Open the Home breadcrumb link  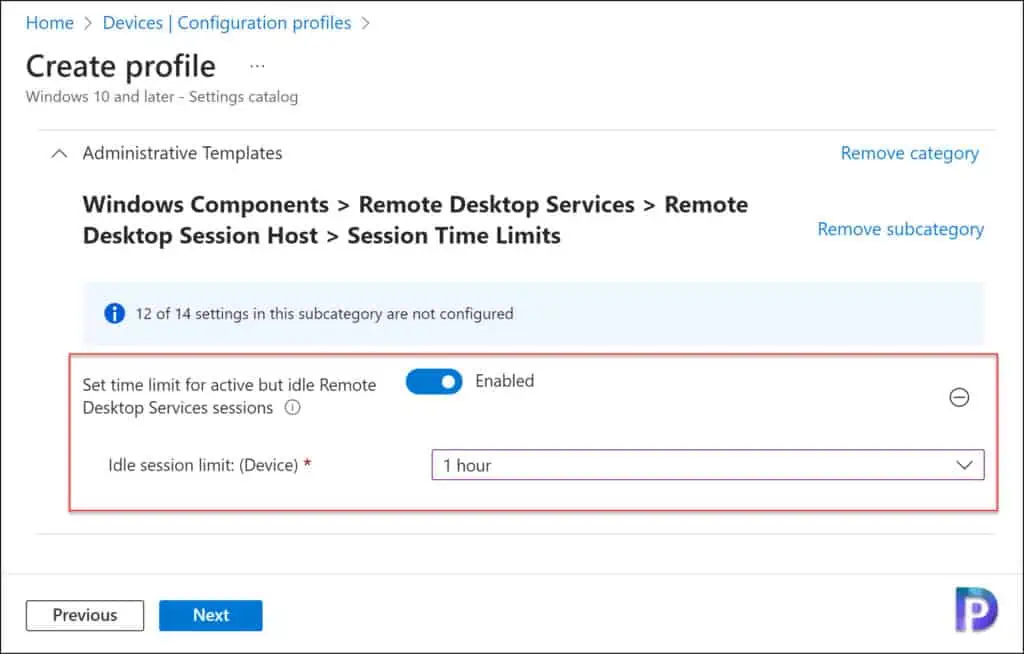click(x=50, y=23)
